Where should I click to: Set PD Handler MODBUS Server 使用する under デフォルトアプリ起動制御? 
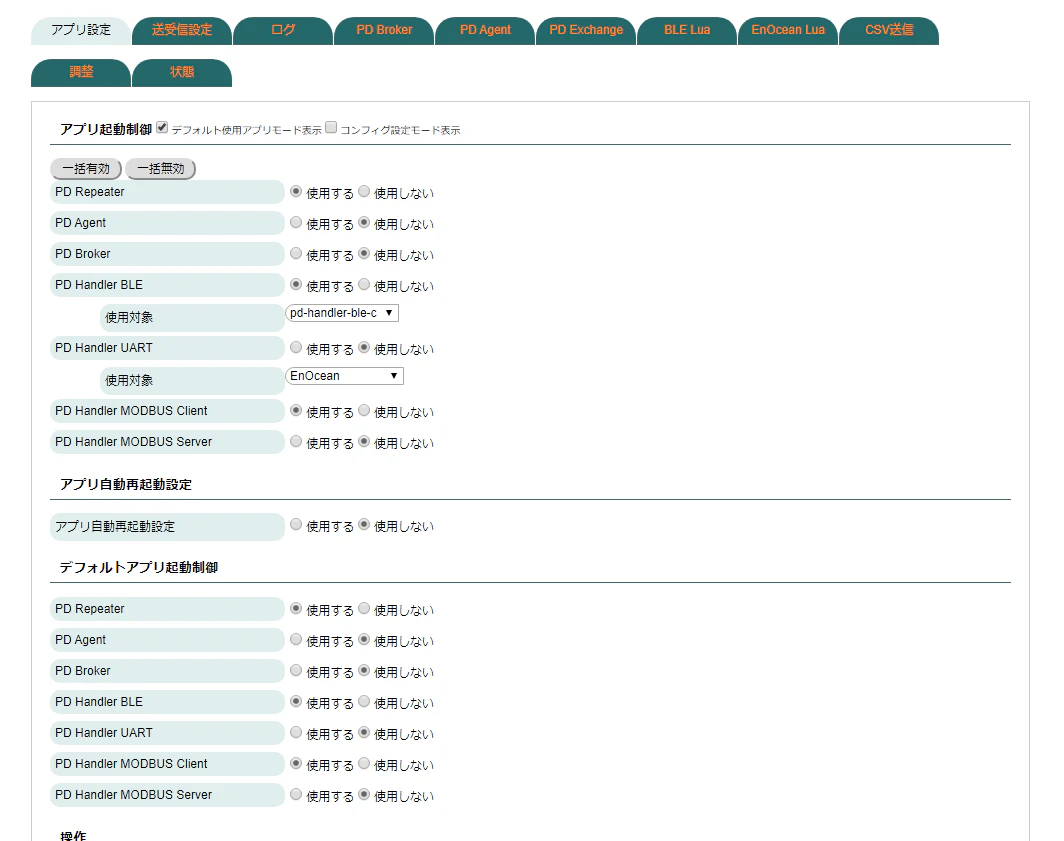(296, 794)
